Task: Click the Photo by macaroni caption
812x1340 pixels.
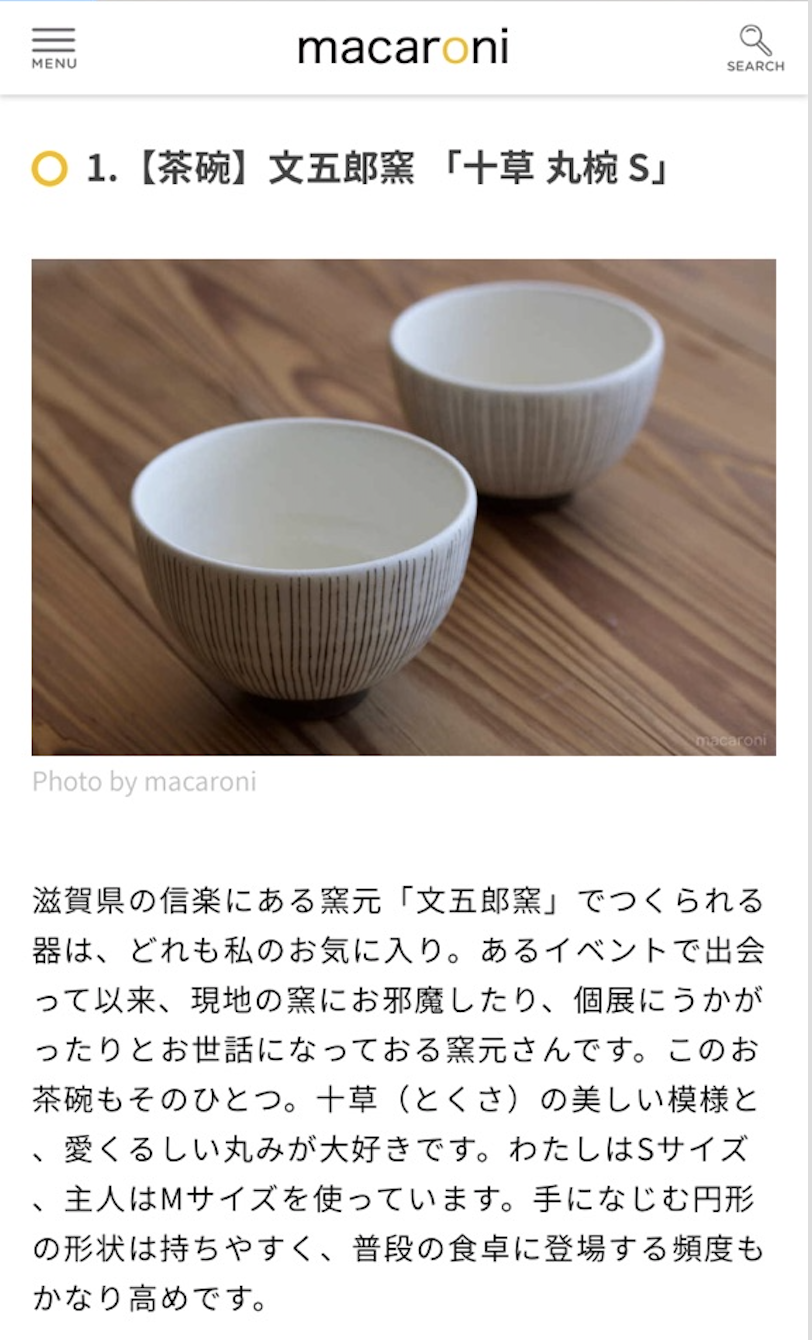Action: pyautogui.click(x=144, y=781)
